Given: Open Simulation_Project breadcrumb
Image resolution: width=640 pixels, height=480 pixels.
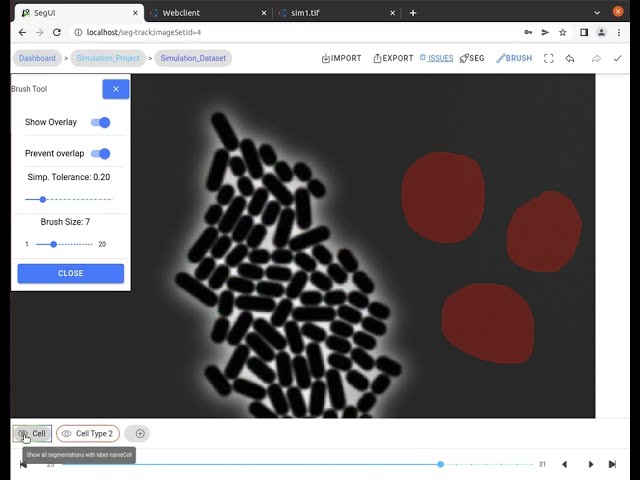Looking at the screenshot, I should 108,58.
